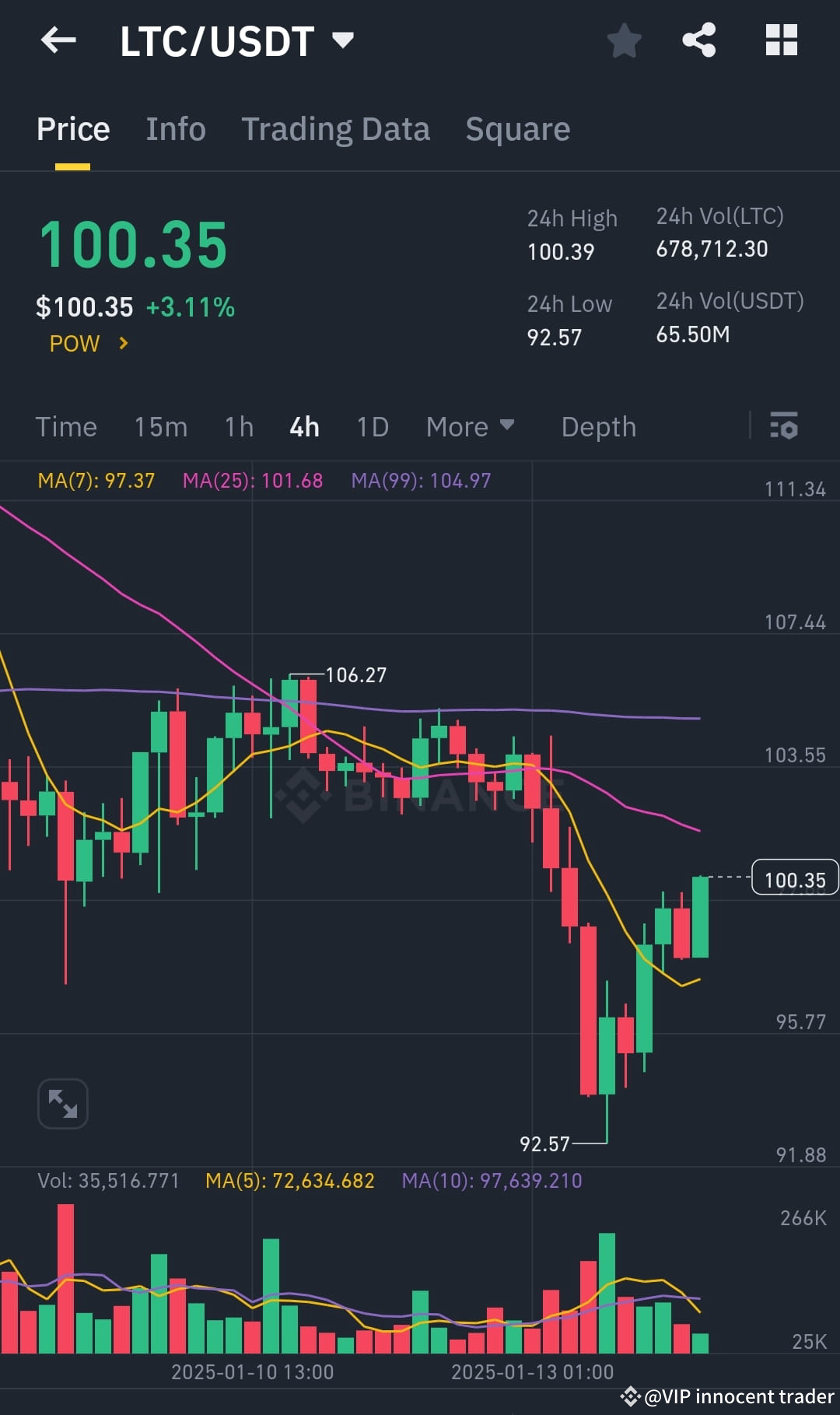Open the markets grid icon top right
840x1415 pixels.
pos(782,40)
